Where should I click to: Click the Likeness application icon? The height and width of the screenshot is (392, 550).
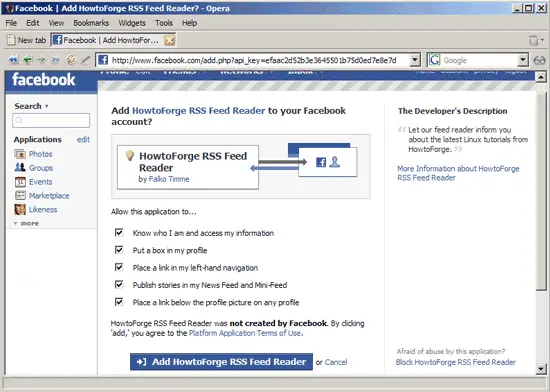(x=20, y=209)
